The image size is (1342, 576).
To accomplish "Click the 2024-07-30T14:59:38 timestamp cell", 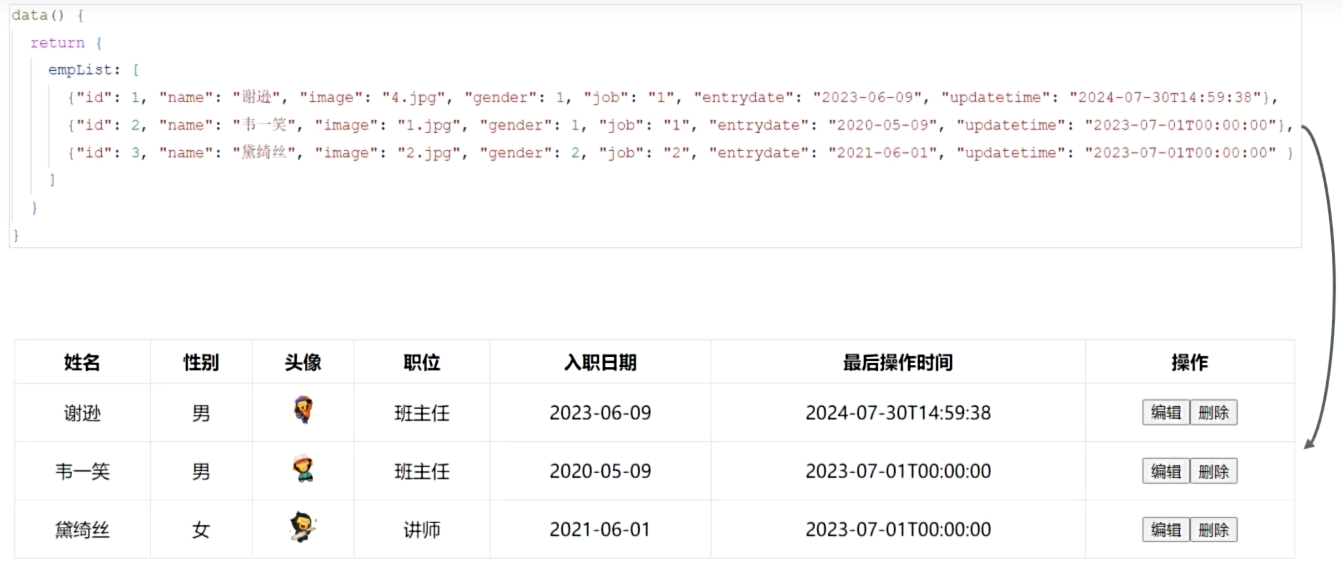I will pos(897,413).
